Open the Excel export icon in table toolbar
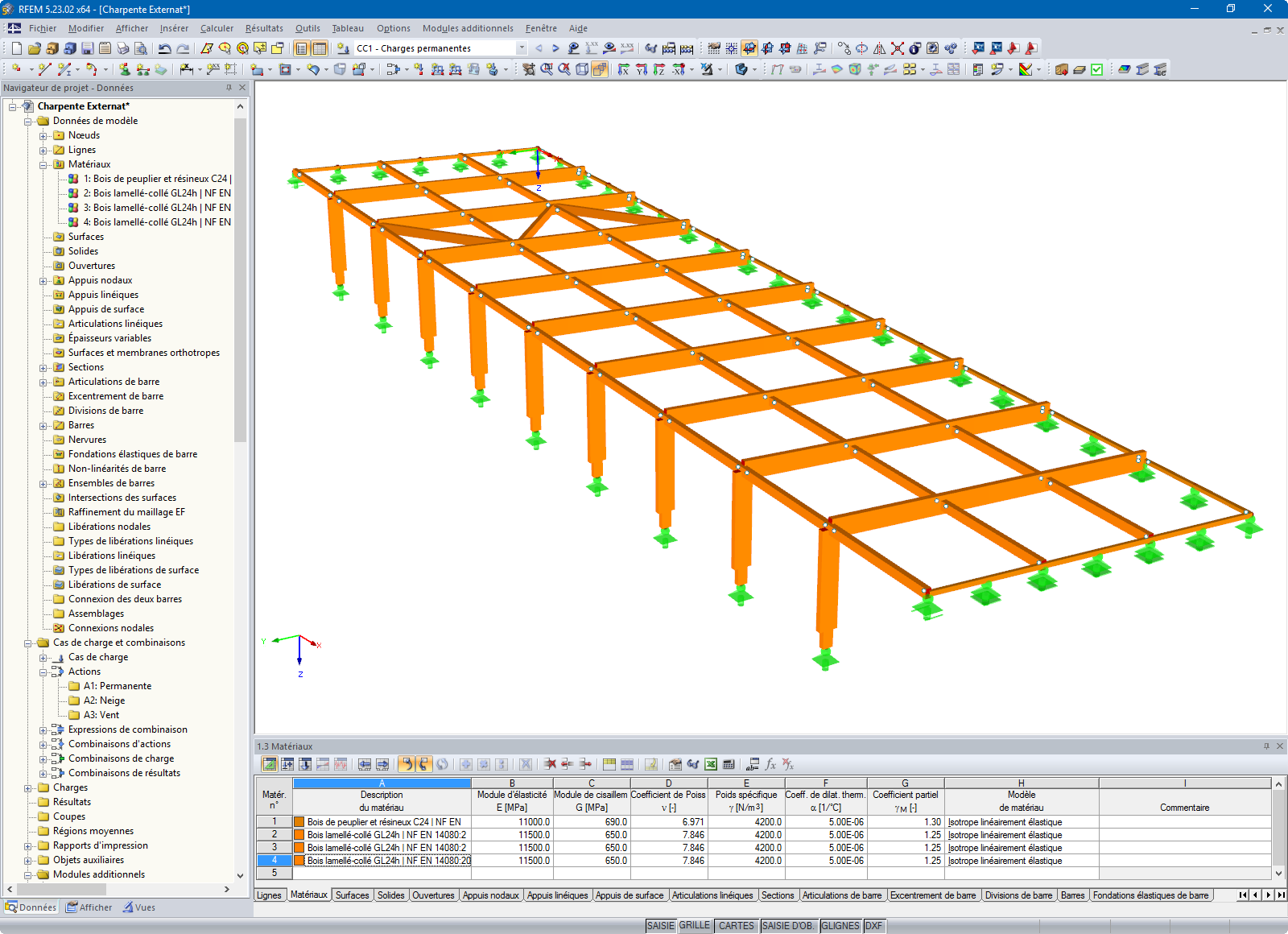 pyautogui.click(x=711, y=764)
